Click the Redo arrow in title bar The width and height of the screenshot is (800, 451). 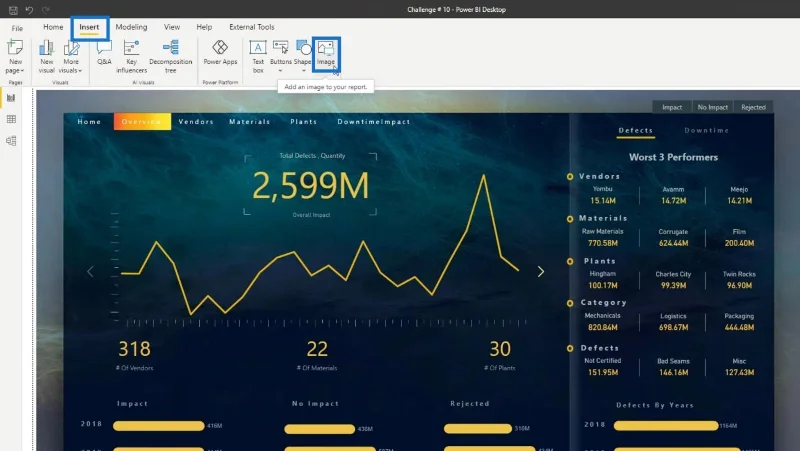pos(45,10)
